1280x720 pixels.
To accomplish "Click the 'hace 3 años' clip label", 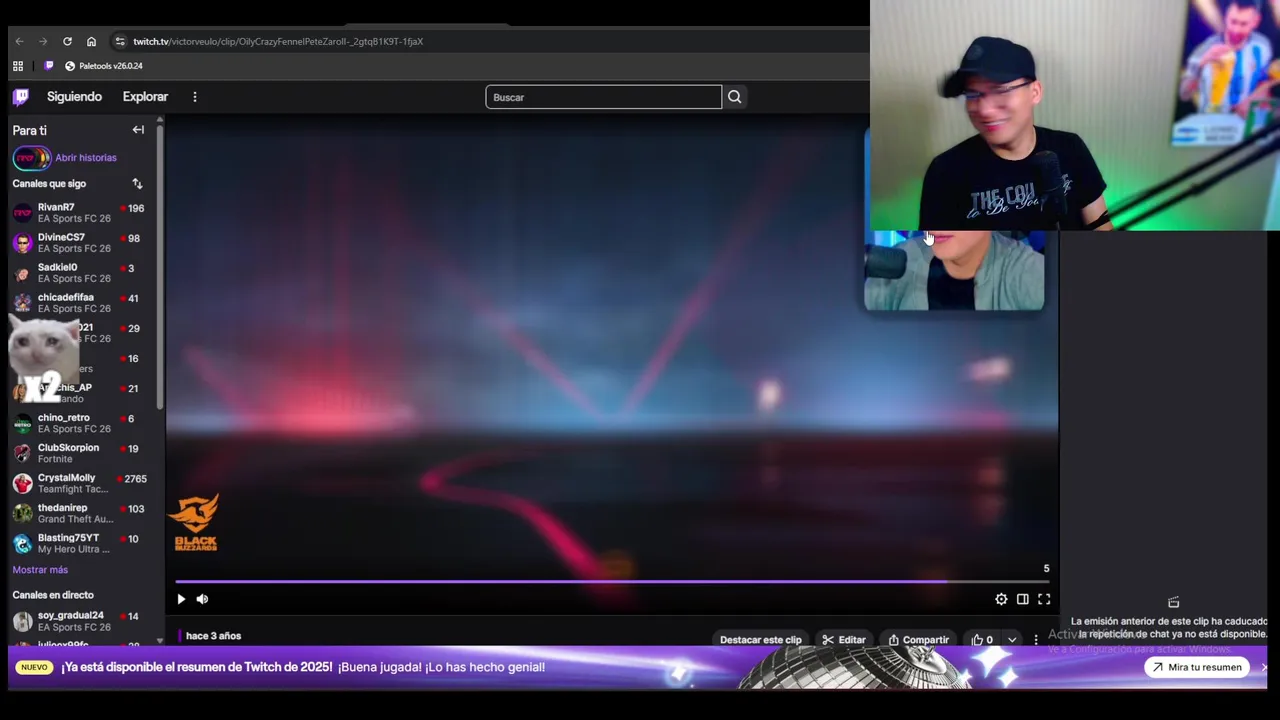I will coord(213,636).
